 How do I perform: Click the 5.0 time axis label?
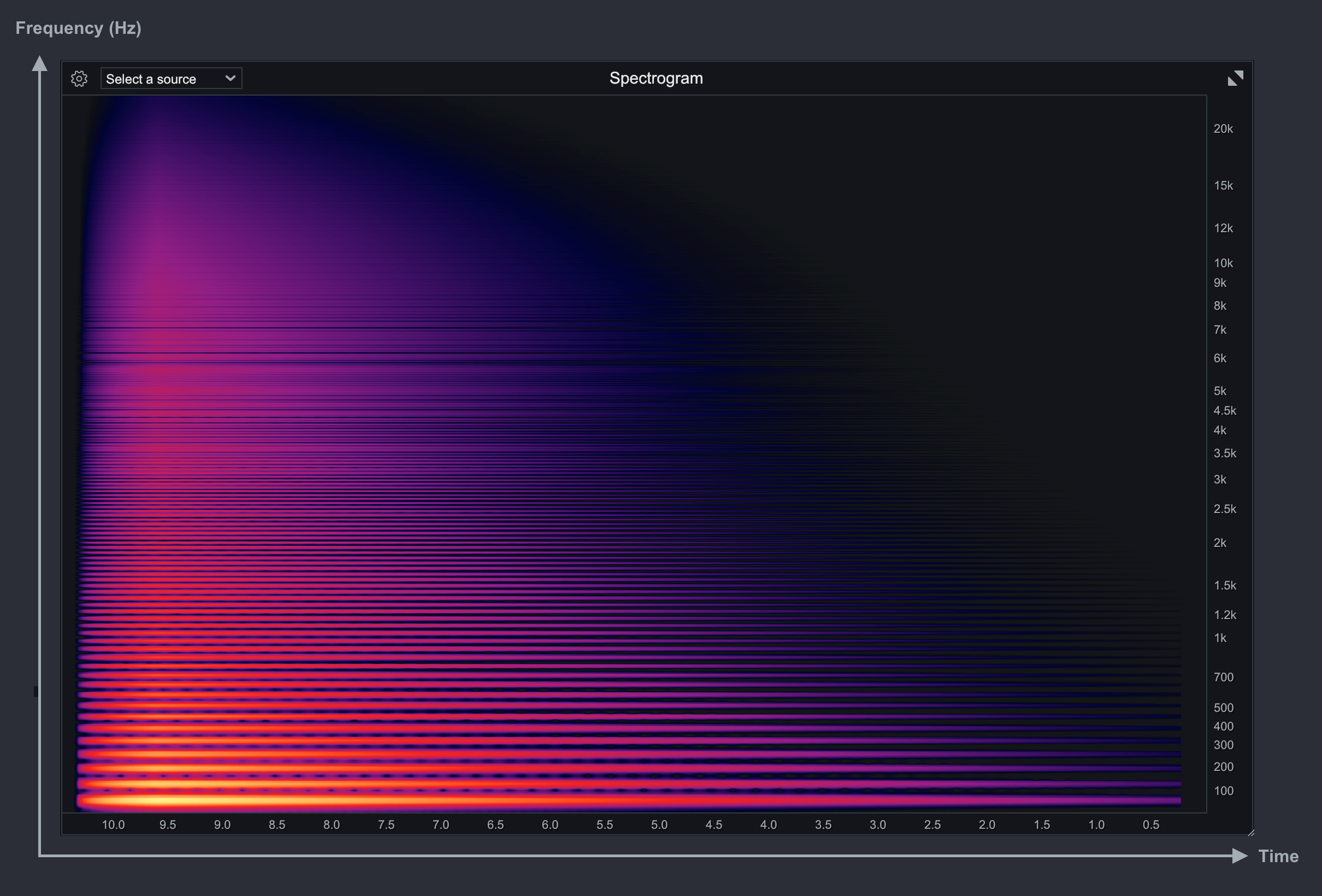click(x=659, y=825)
